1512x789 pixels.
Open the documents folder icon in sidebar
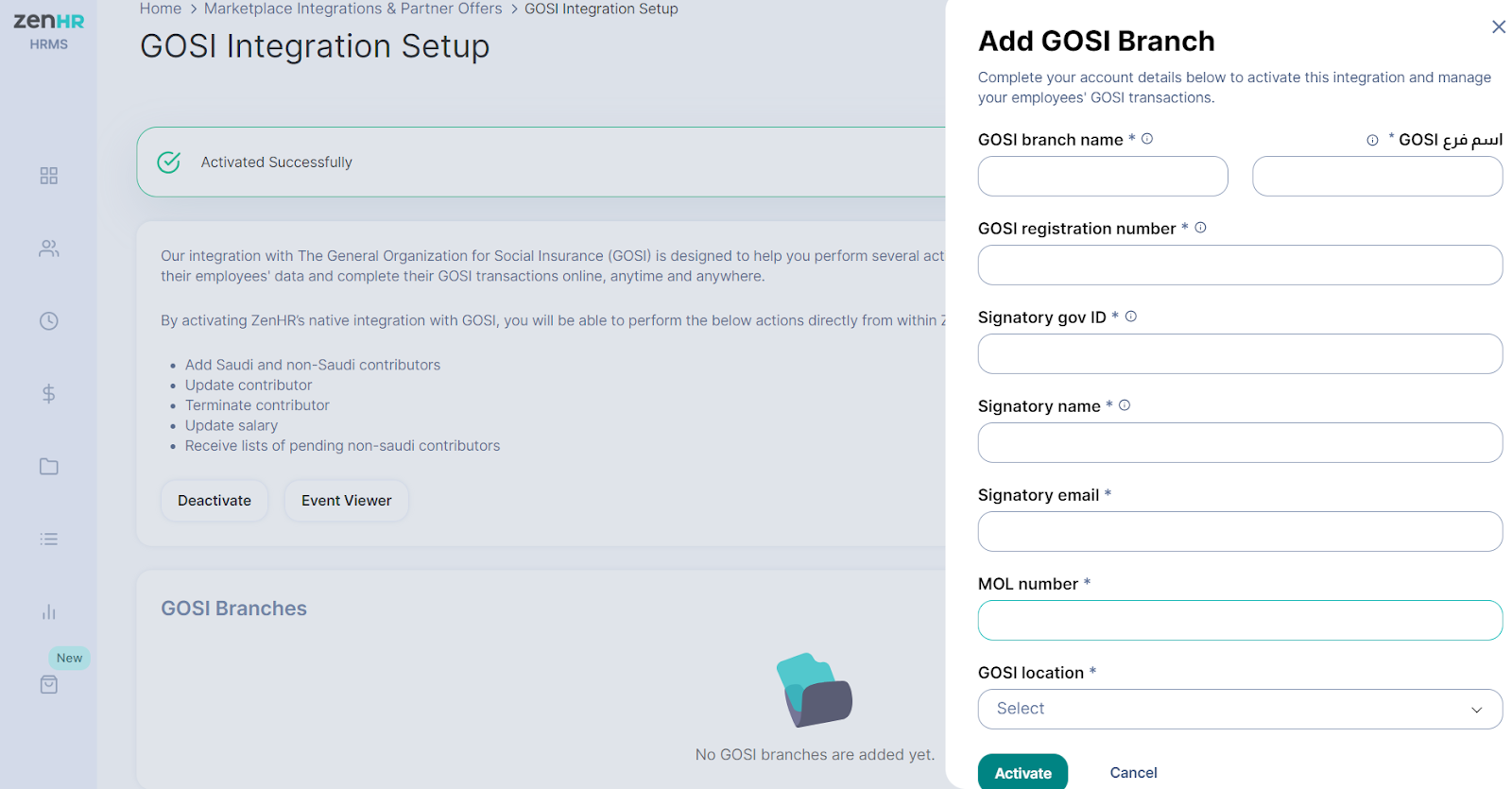pyautogui.click(x=49, y=467)
